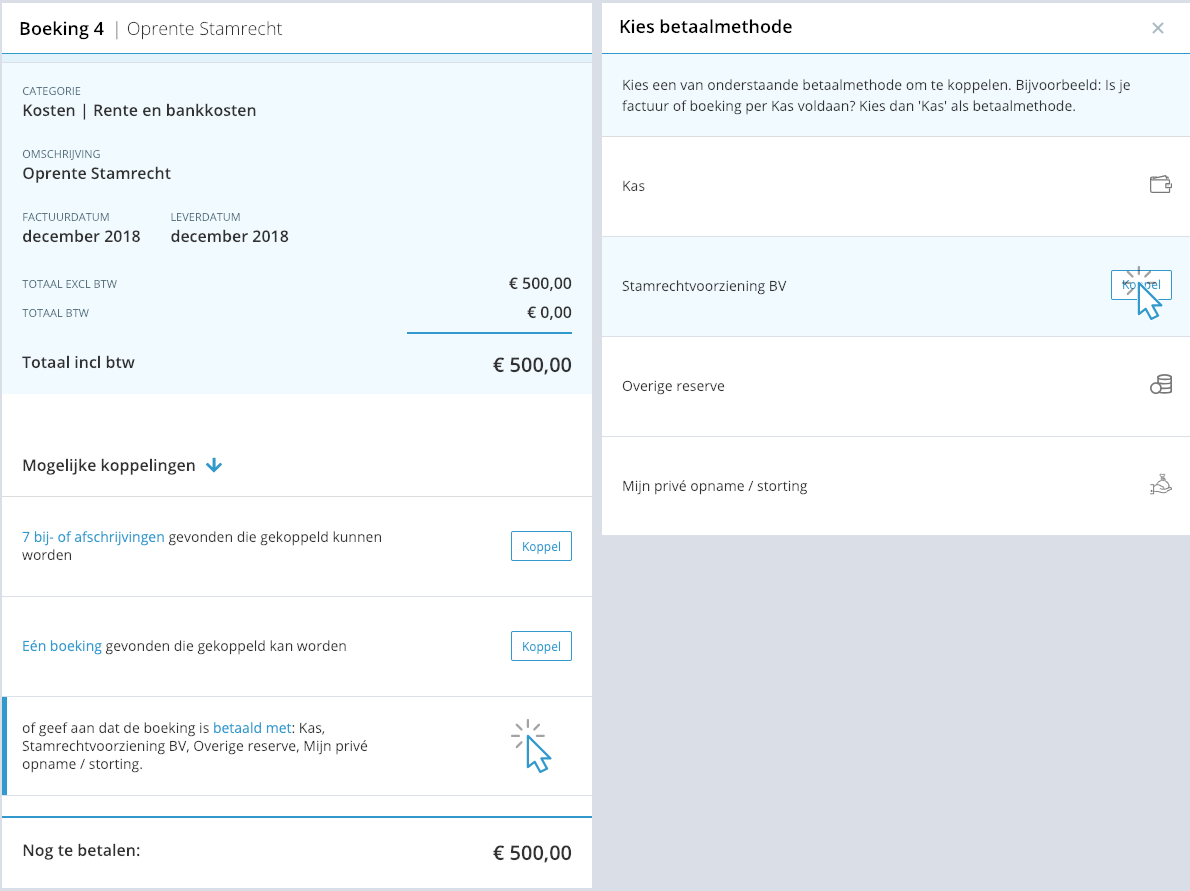Select Overige reserve as payment method
The height and width of the screenshot is (891, 1190).
coord(896,386)
